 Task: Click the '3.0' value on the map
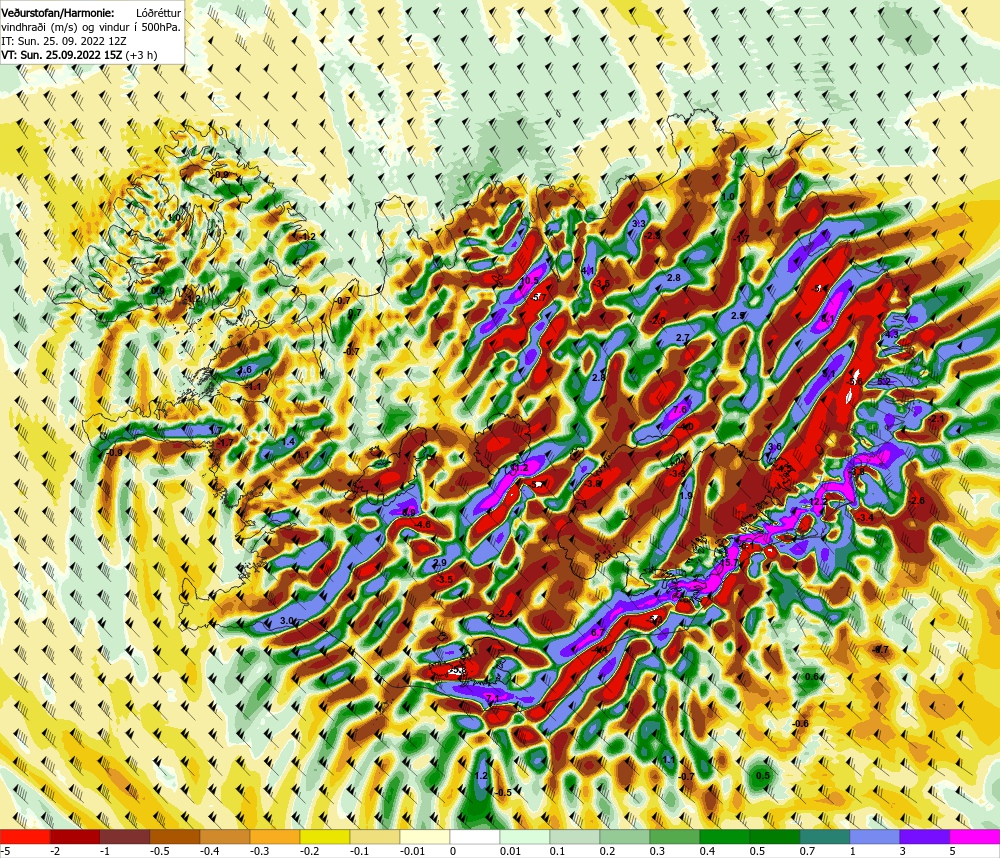coord(287,621)
